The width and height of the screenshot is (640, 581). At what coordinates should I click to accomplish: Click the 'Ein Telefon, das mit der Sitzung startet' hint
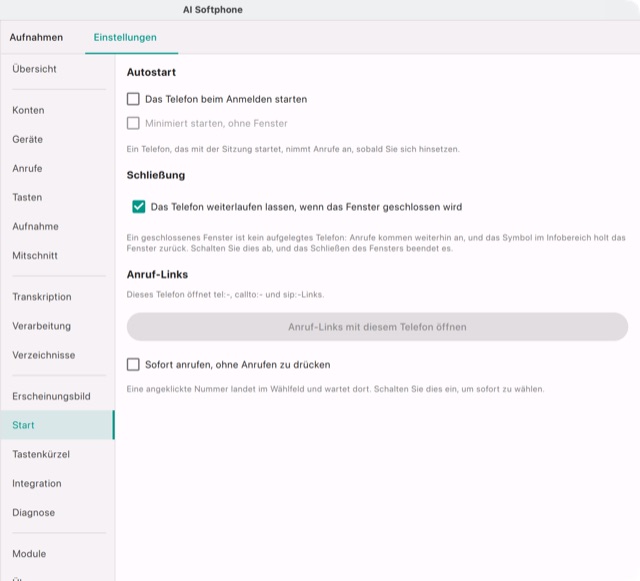(x=293, y=149)
